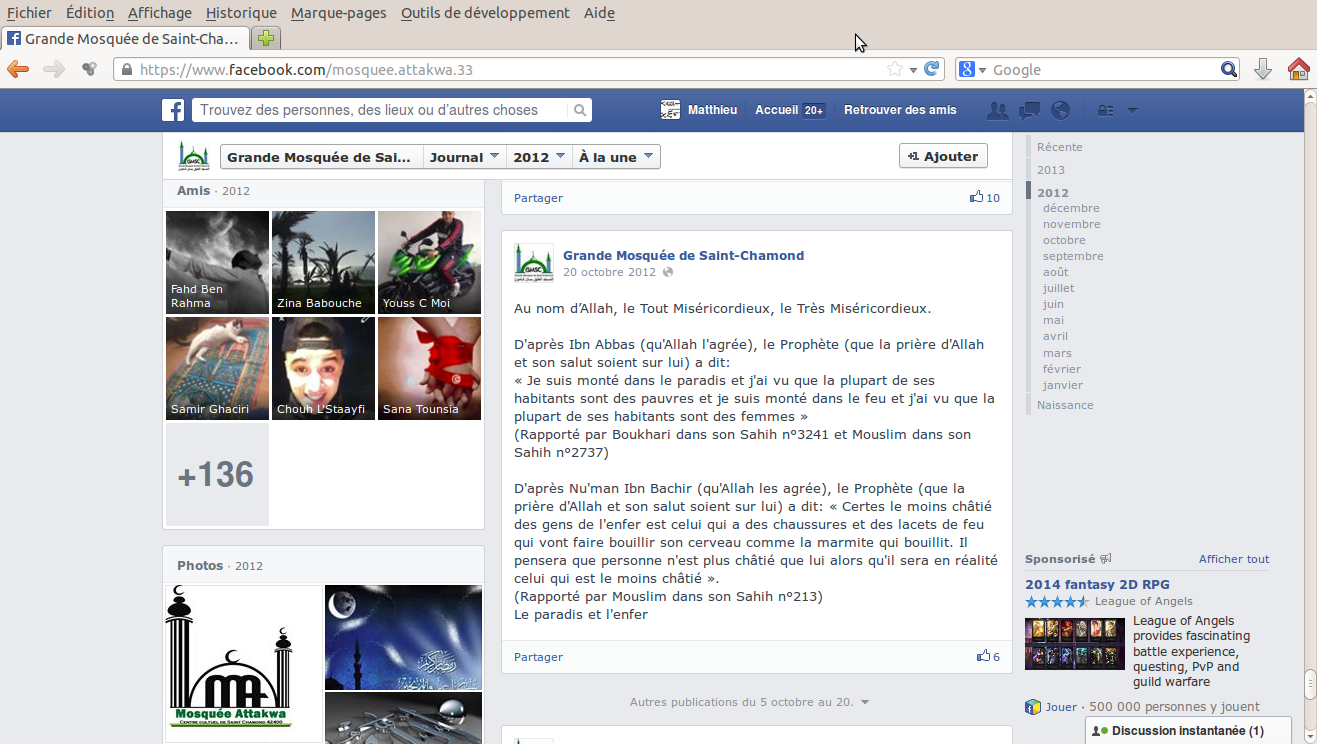
Task: Click League of Angels Jouer icon
Action: coord(1033,707)
